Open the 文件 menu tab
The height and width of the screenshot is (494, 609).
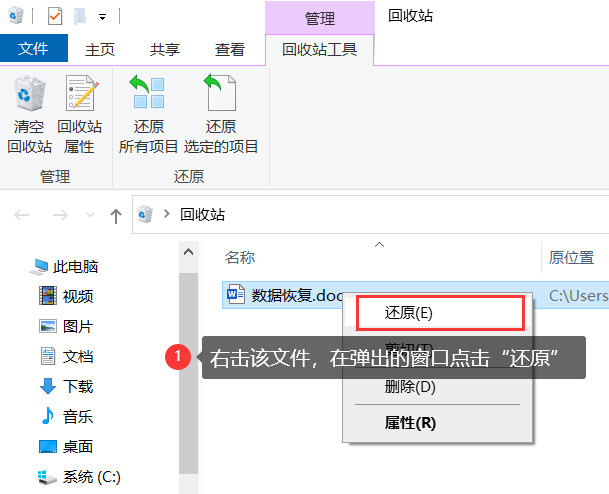point(34,49)
